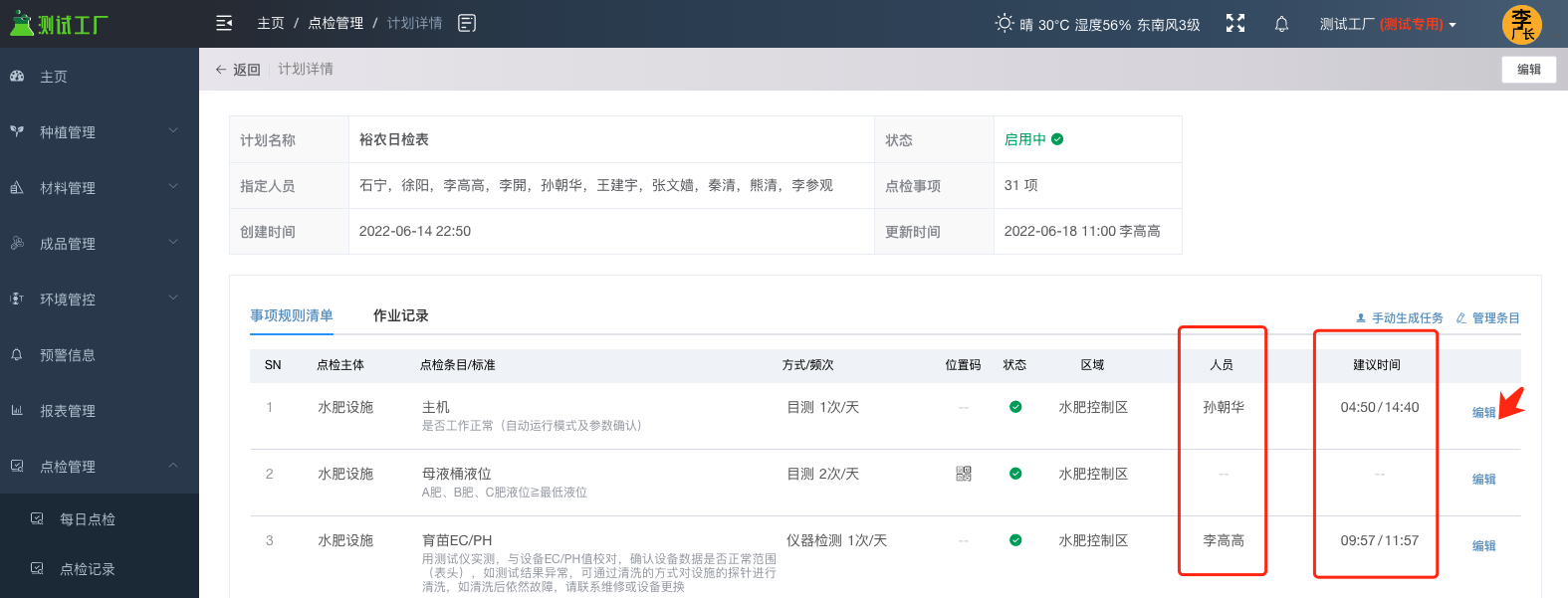
Task: Click the update time 2022-06-18 11:00 李高高
Action: click(1082, 231)
